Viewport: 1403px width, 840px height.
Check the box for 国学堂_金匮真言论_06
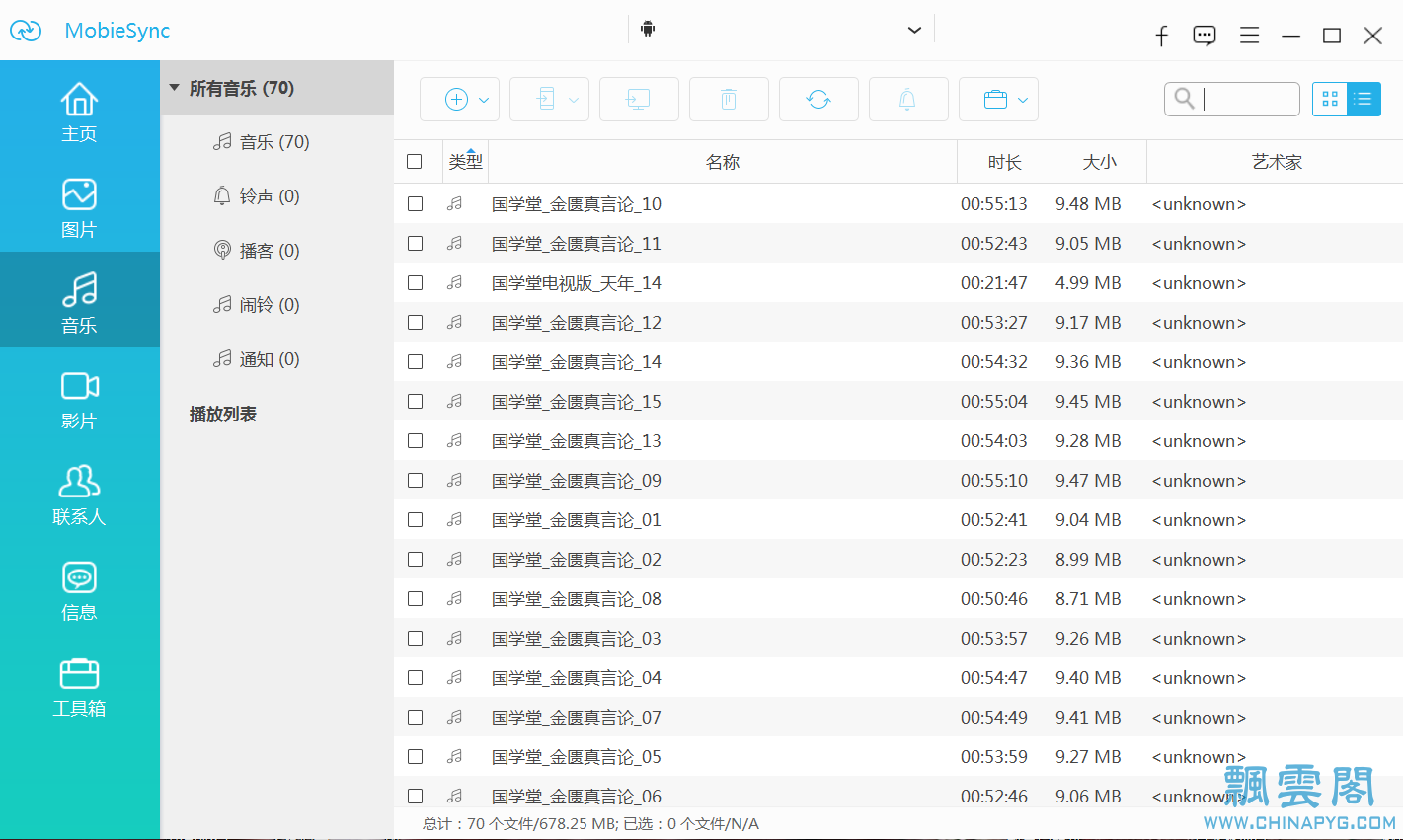415,796
